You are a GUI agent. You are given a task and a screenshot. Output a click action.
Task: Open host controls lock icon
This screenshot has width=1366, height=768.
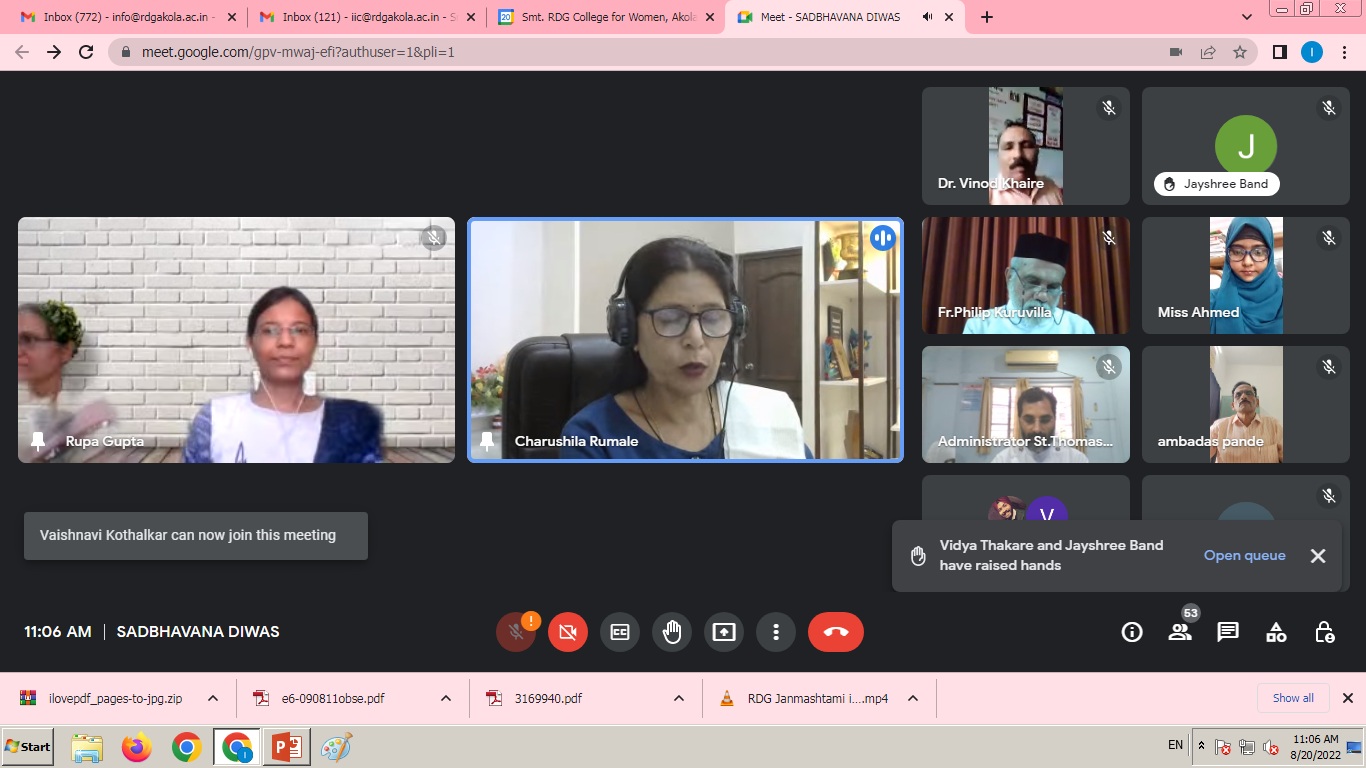[1324, 632]
